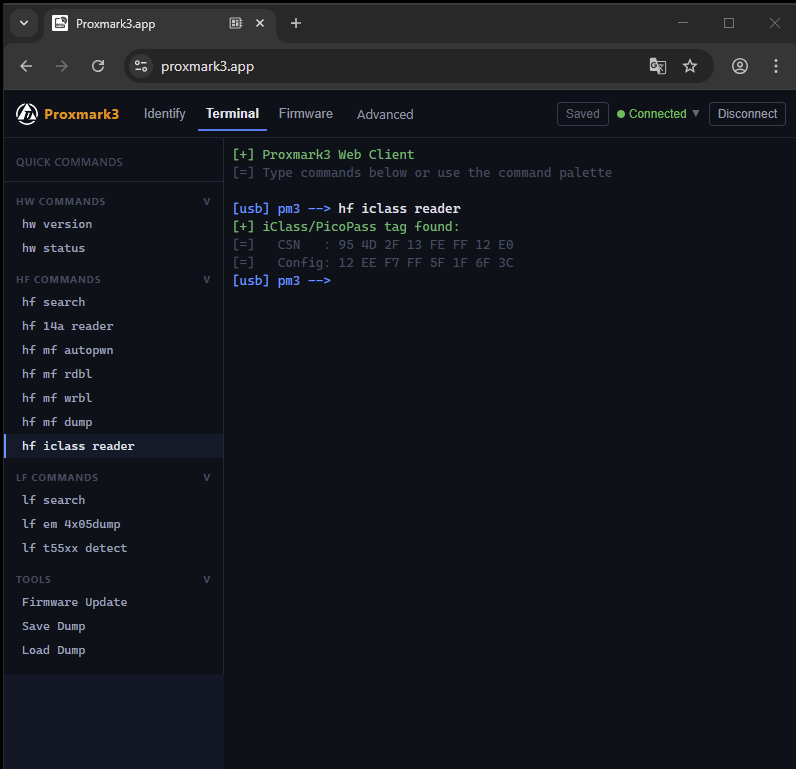The width and height of the screenshot is (796, 769).
Task: Minimize the browser window
Action: [683, 23]
